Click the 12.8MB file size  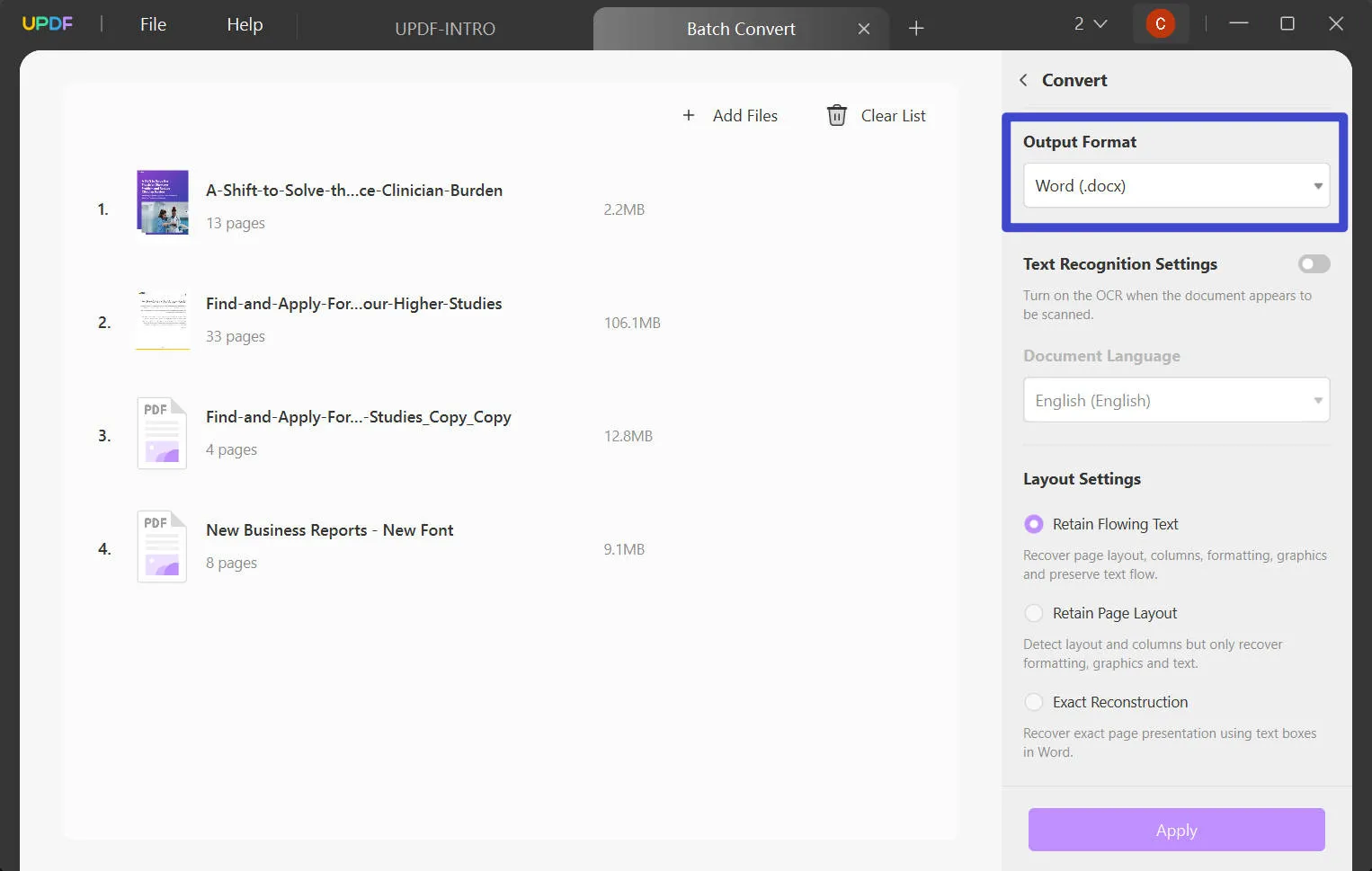[x=628, y=436]
